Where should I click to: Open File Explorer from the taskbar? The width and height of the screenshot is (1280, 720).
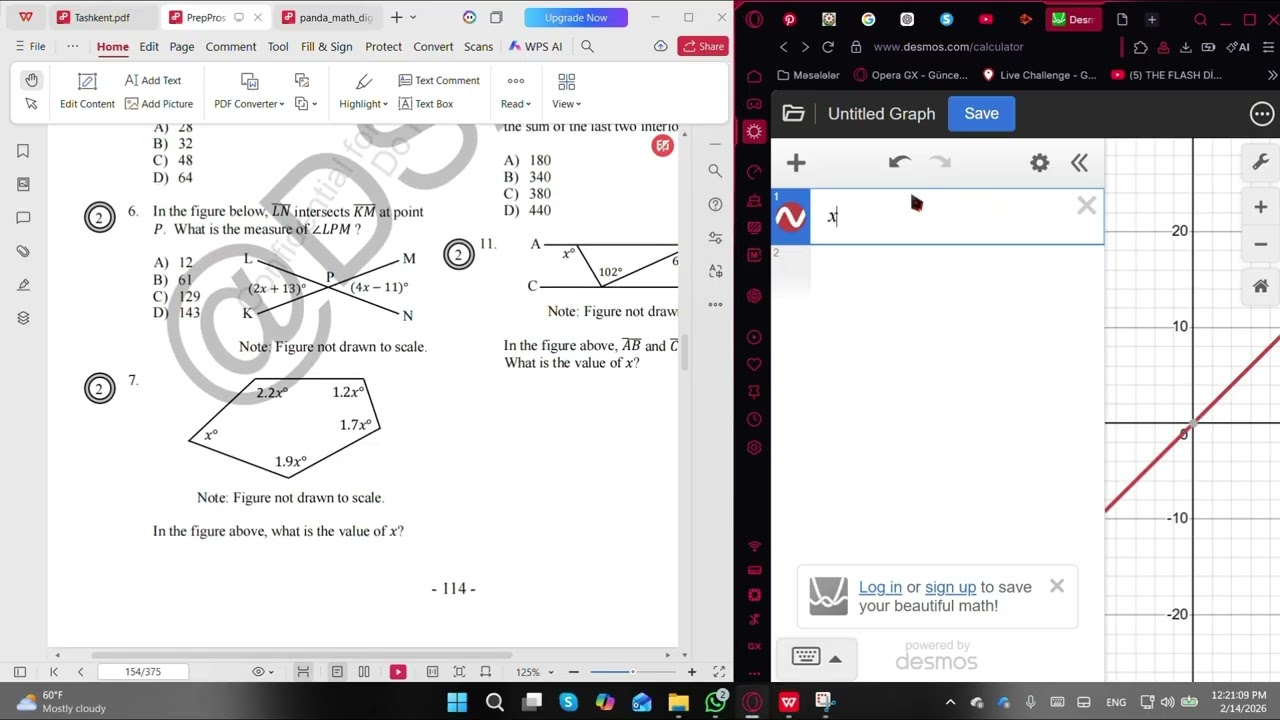point(678,702)
